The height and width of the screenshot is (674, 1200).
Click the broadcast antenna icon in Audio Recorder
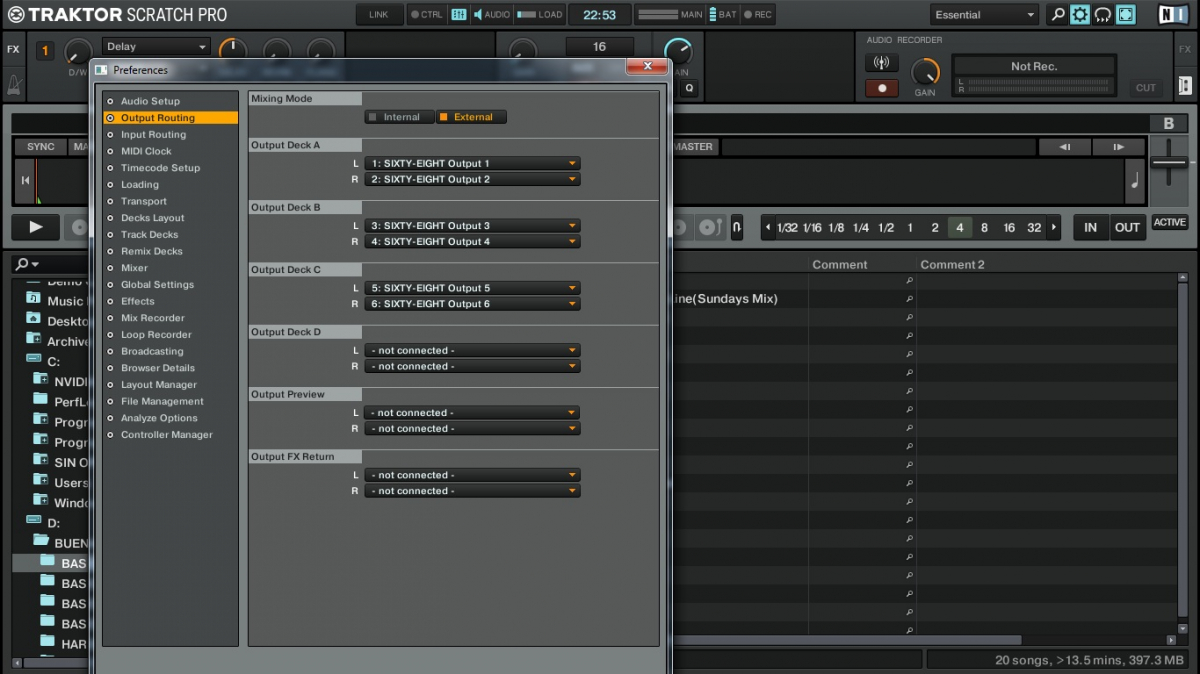pos(881,63)
